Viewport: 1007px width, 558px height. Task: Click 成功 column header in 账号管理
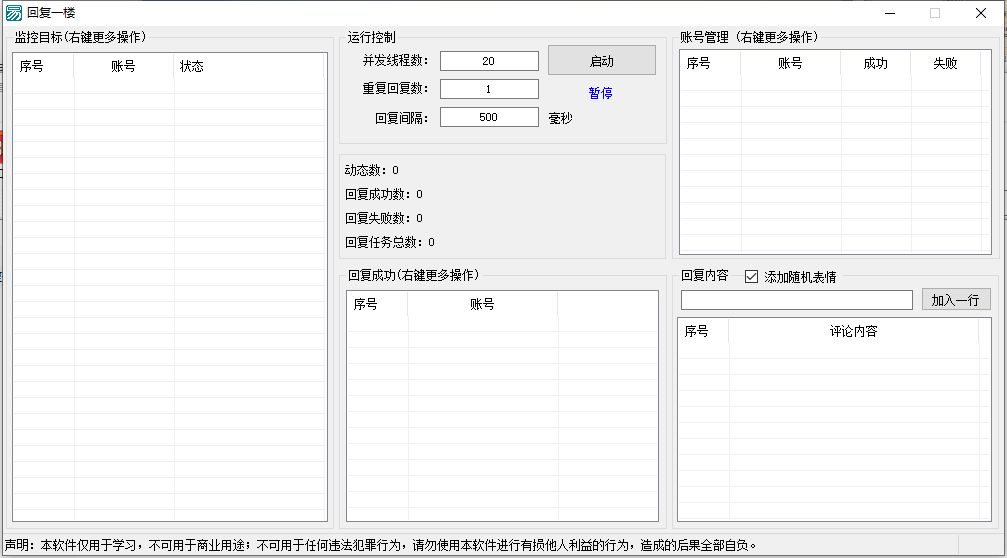875,63
